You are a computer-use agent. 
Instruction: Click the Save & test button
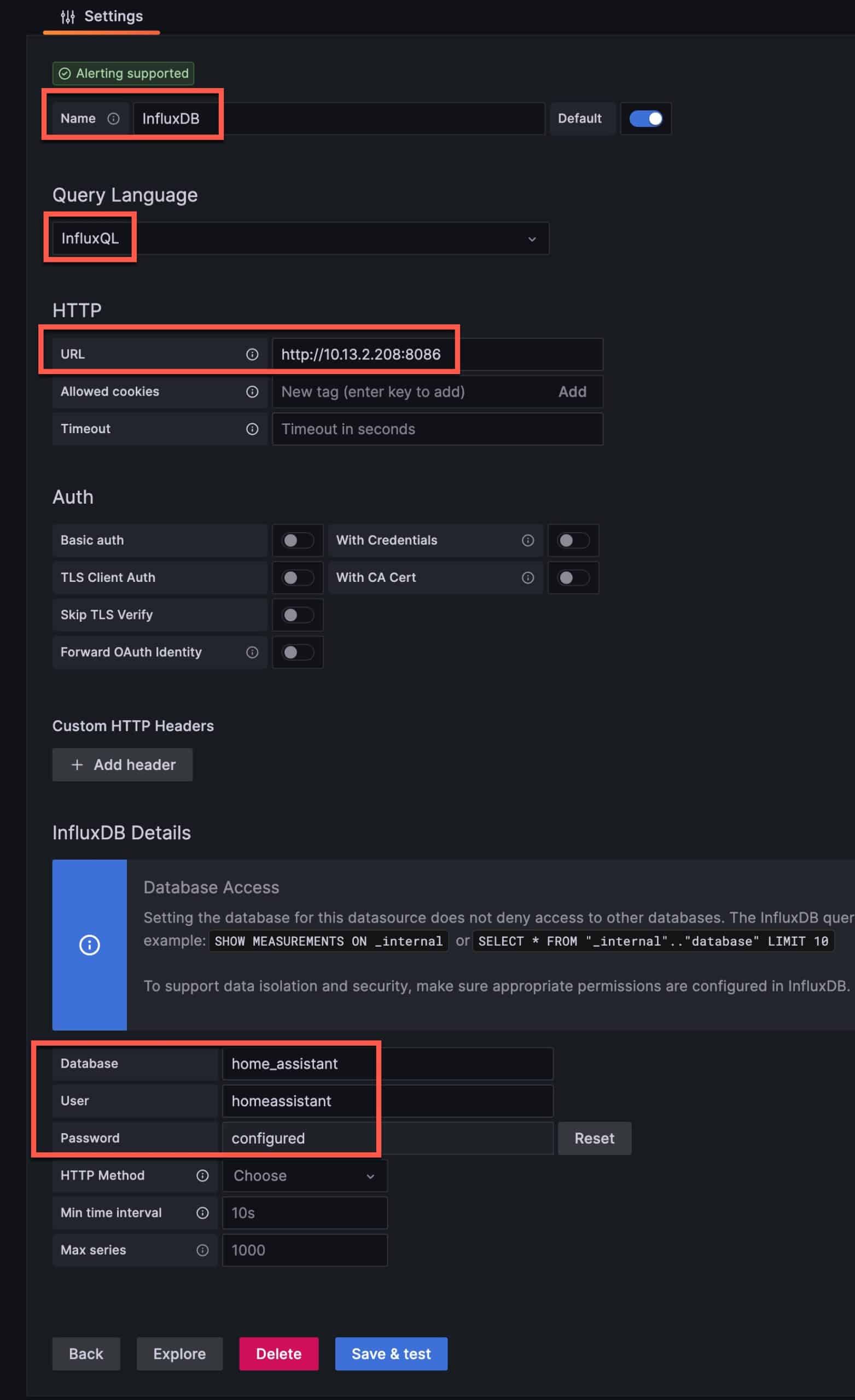coord(391,1354)
